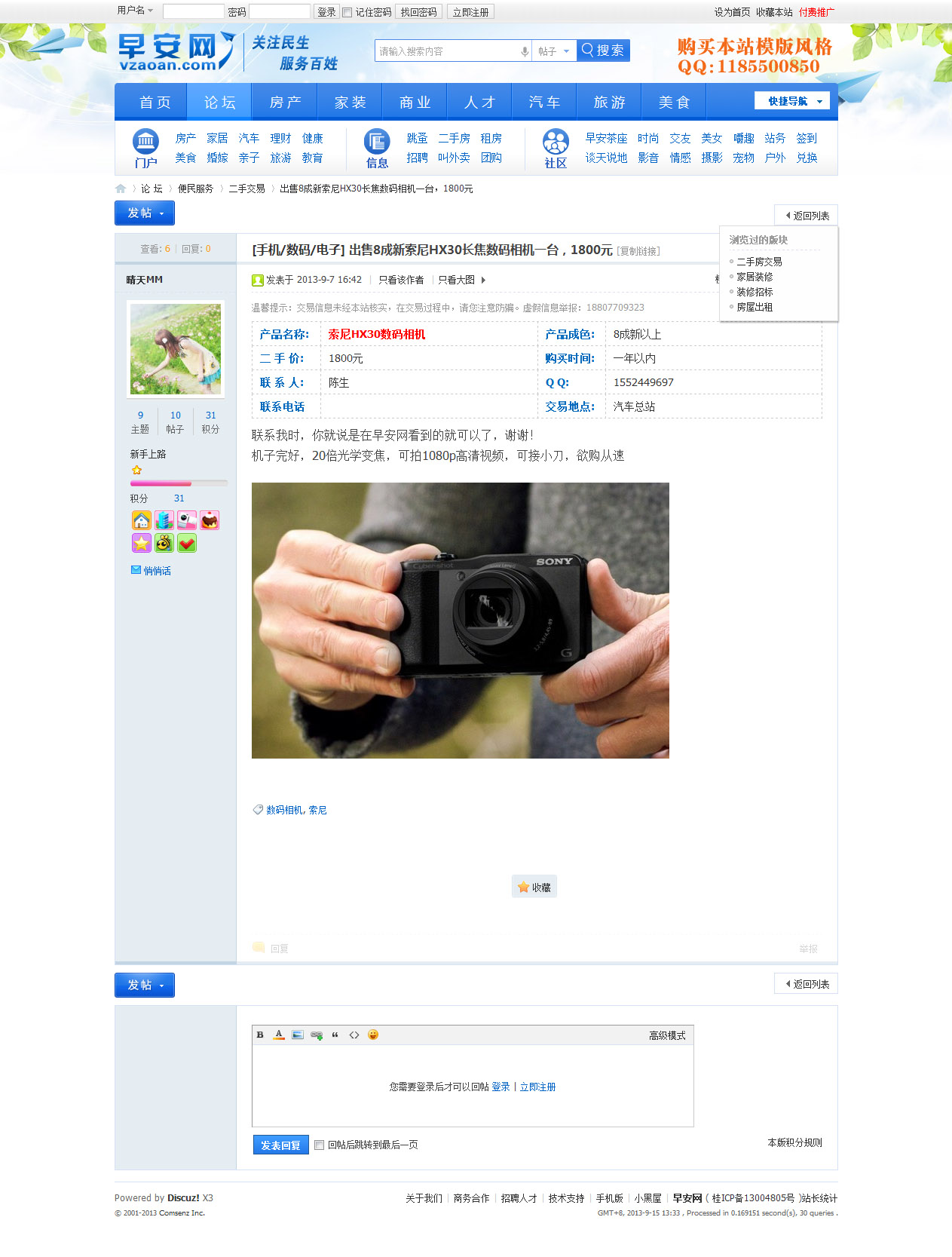Open 房屋出租 in visited boards list

(755, 307)
